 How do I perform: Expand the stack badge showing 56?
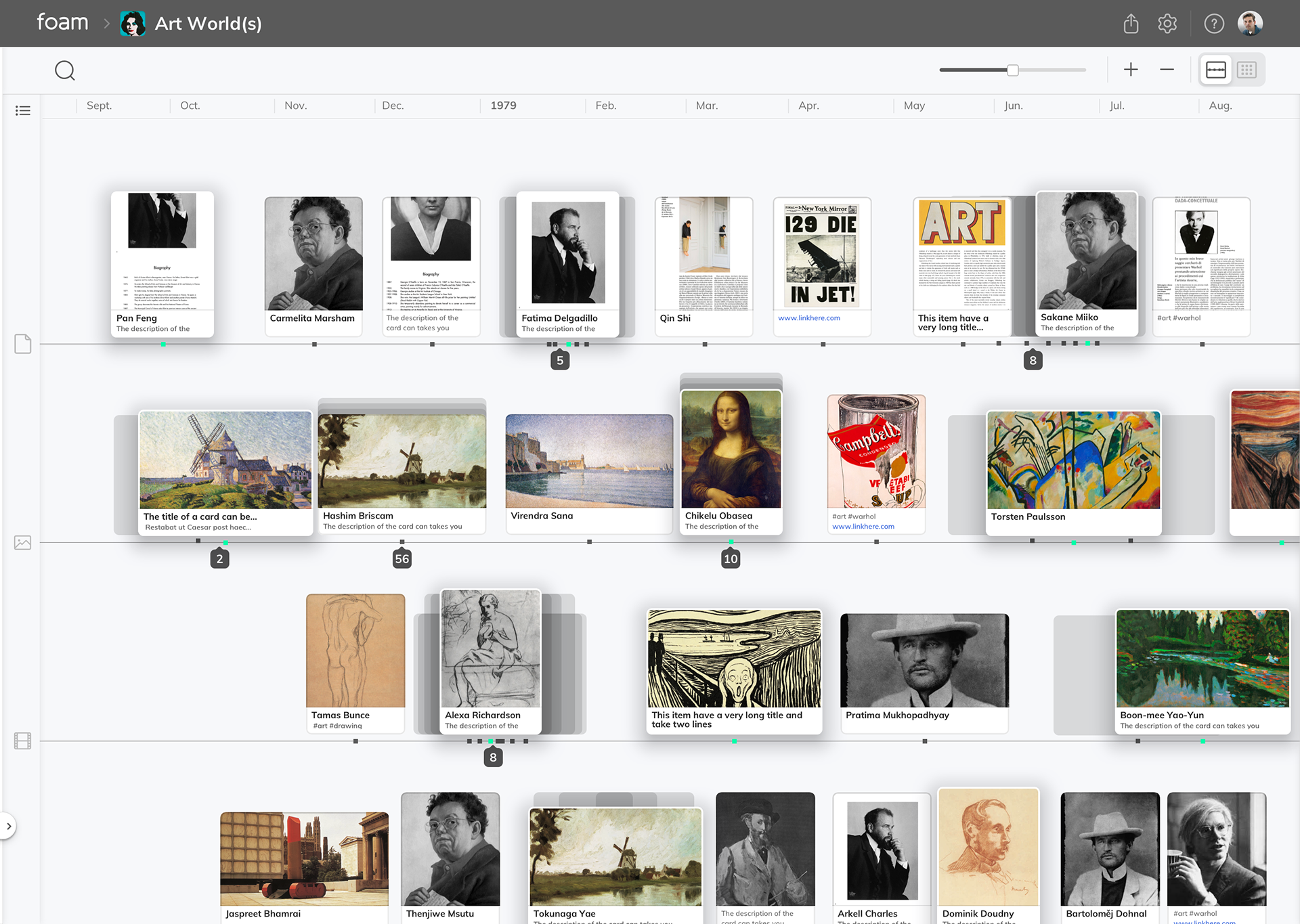[402, 559]
